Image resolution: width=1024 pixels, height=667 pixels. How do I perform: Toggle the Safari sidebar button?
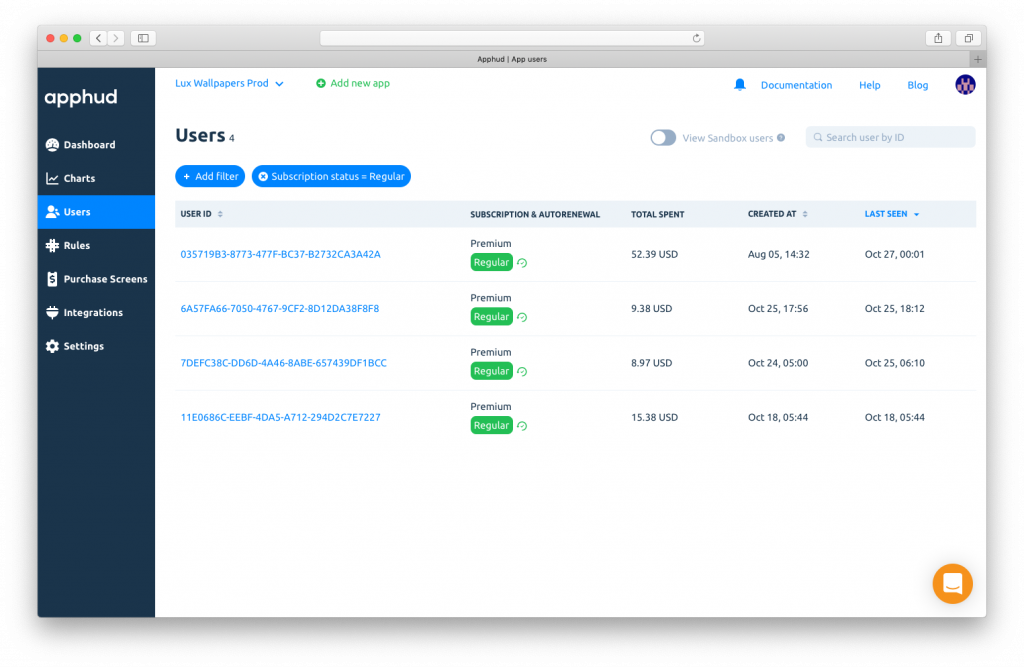point(143,39)
